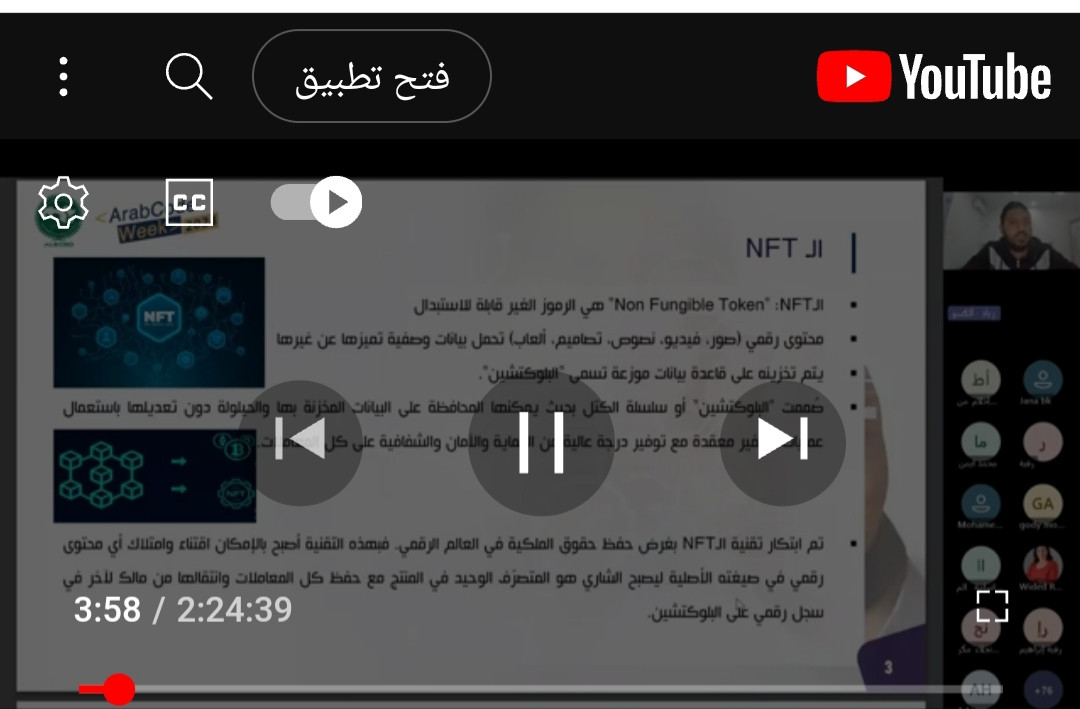Pause the video
This screenshot has width=1080, height=709.
pyautogui.click(x=541, y=443)
